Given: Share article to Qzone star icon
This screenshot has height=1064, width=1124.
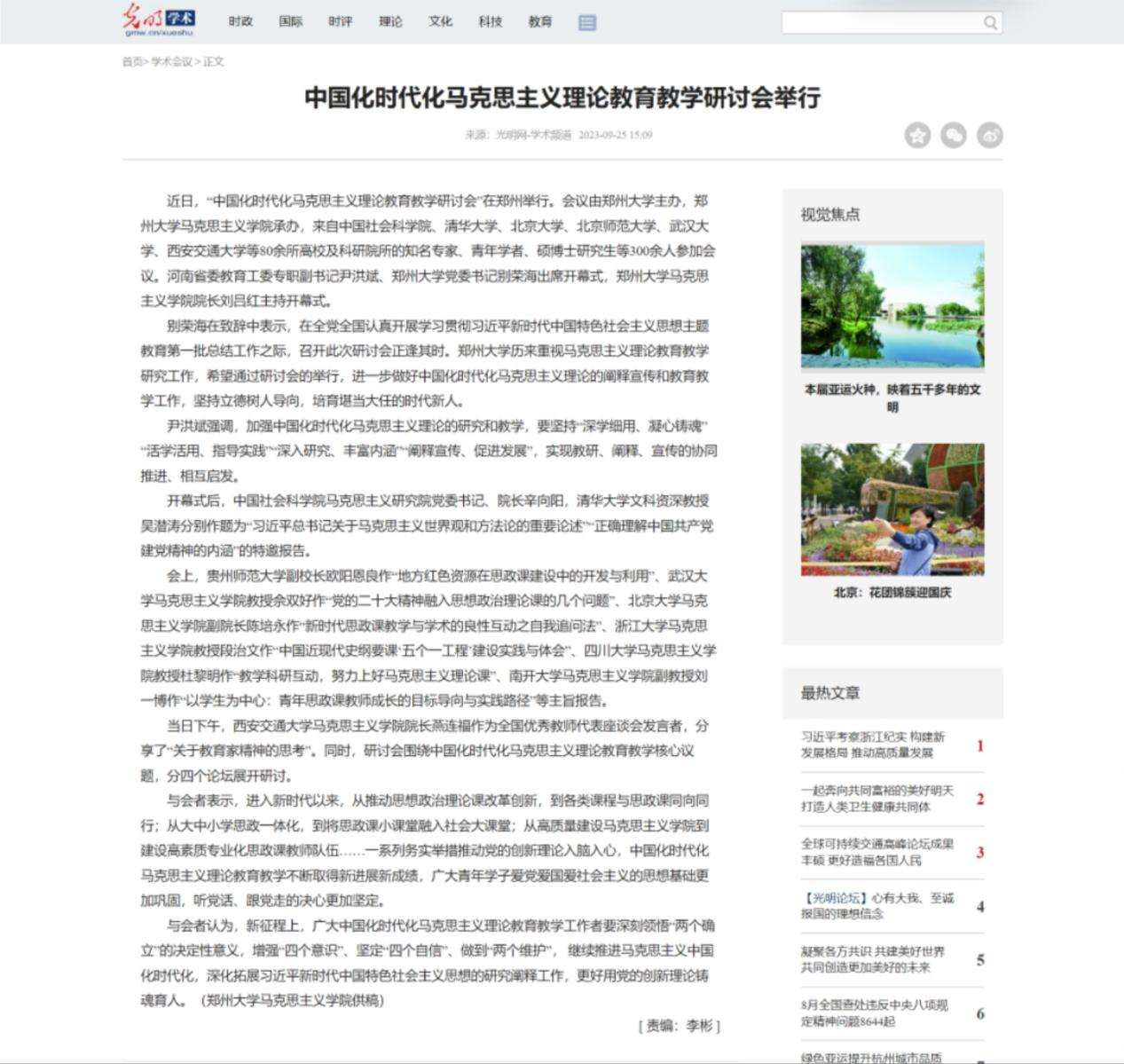Looking at the screenshot, I should [917, 135].
